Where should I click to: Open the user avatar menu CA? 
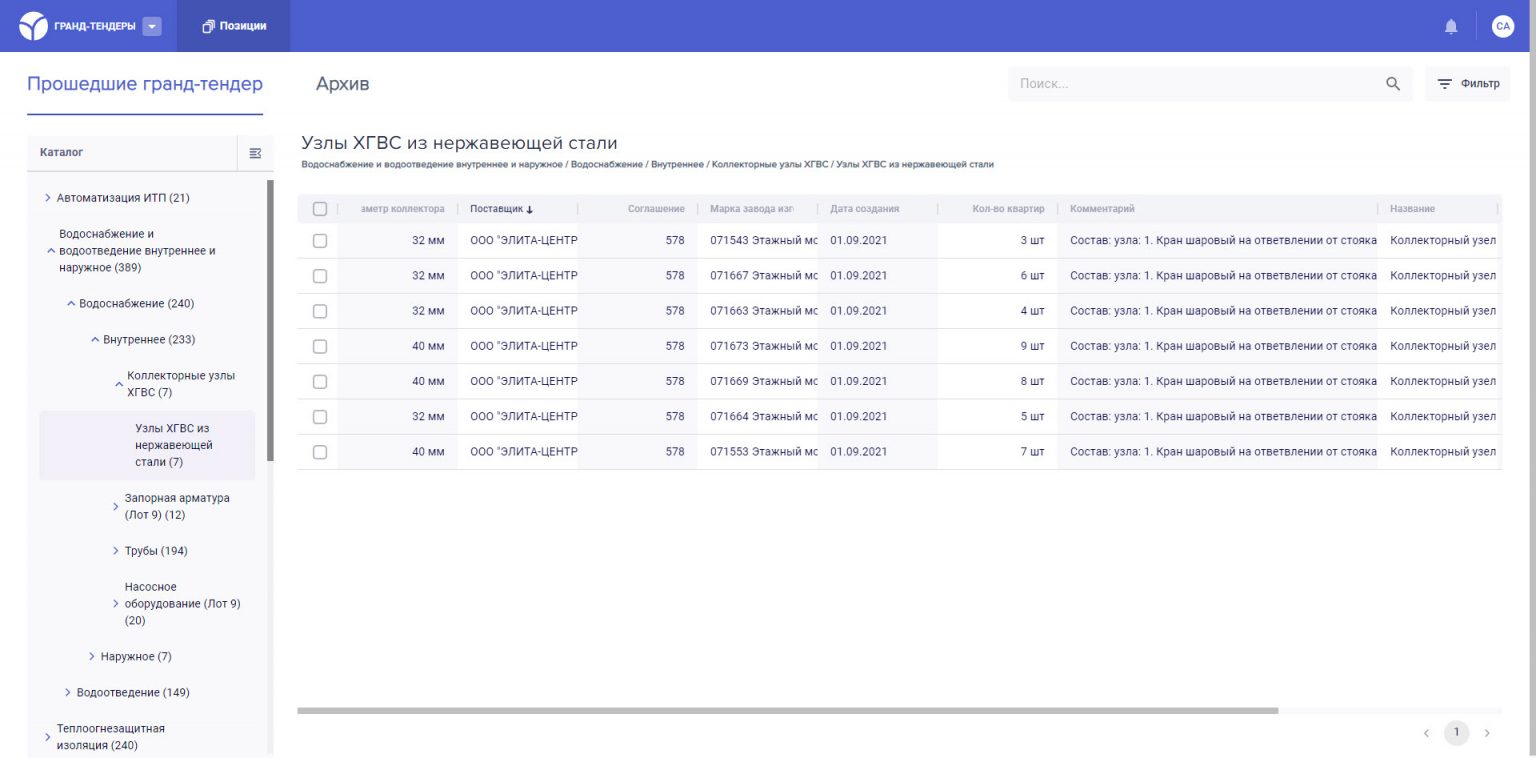tap(1503, 26)
